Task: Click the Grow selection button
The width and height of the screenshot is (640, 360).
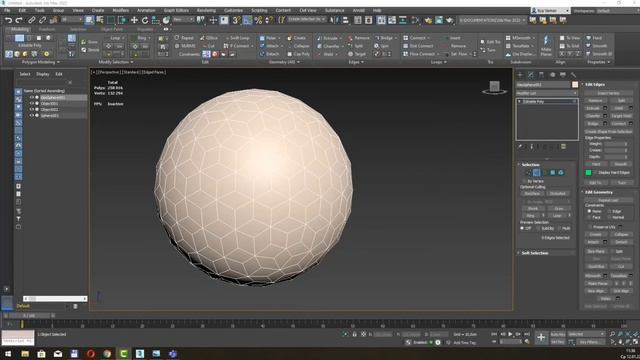Action: pos(558,208)
